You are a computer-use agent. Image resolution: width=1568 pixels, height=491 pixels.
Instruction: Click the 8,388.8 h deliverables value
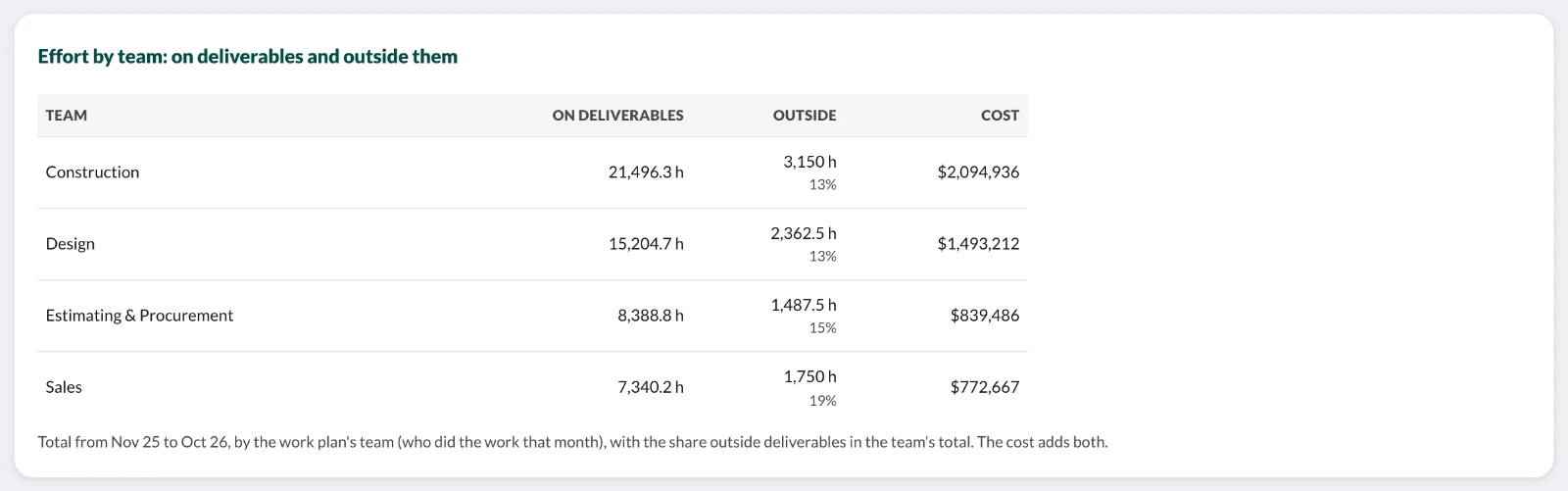651,316
